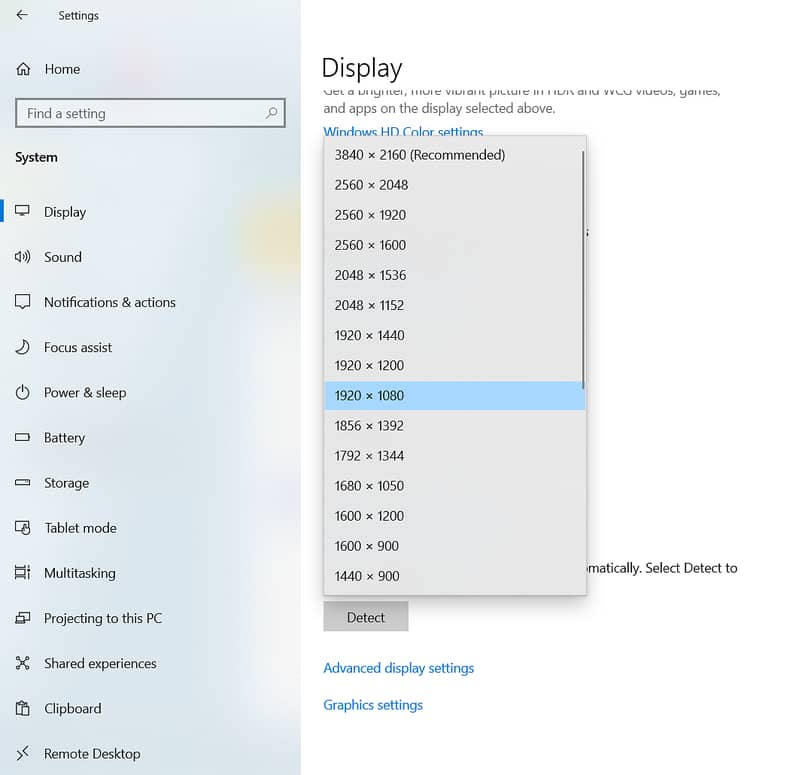Open the Notifications & actions section
This screenshot has width=799, height=775.
[110, 302]
